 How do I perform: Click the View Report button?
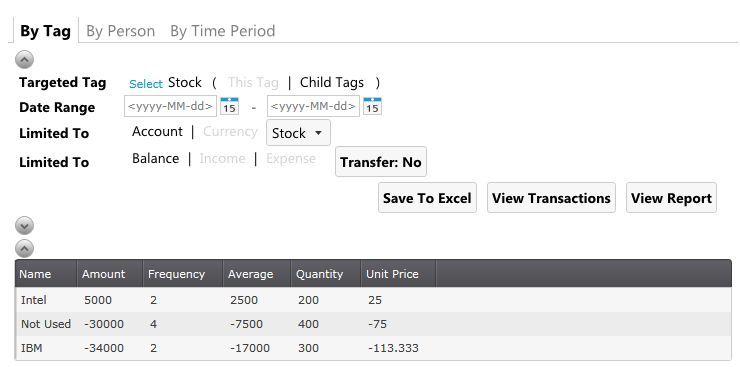click(671, 198)
